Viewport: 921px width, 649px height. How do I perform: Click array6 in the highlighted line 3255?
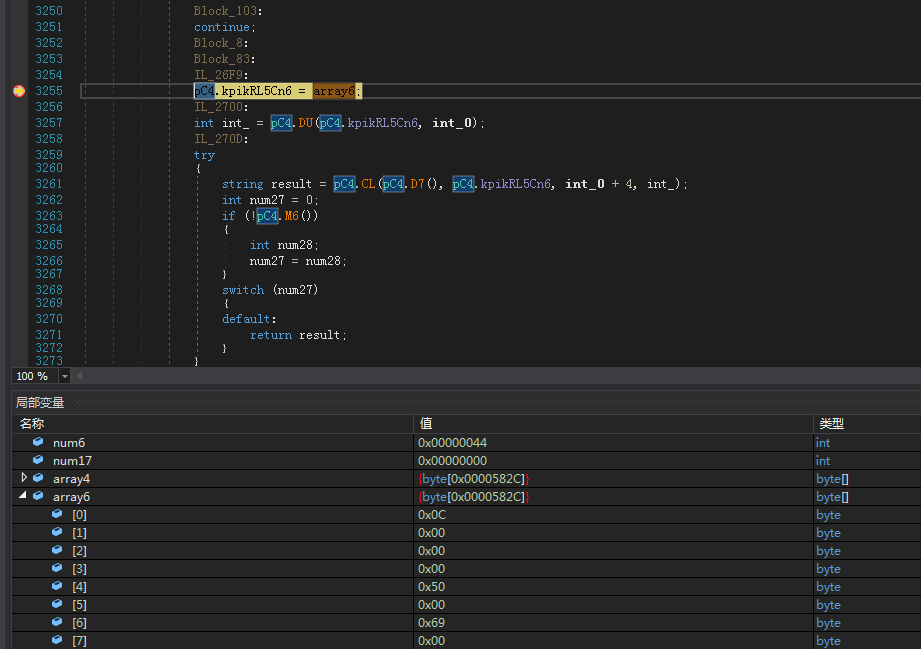[334, 91]
